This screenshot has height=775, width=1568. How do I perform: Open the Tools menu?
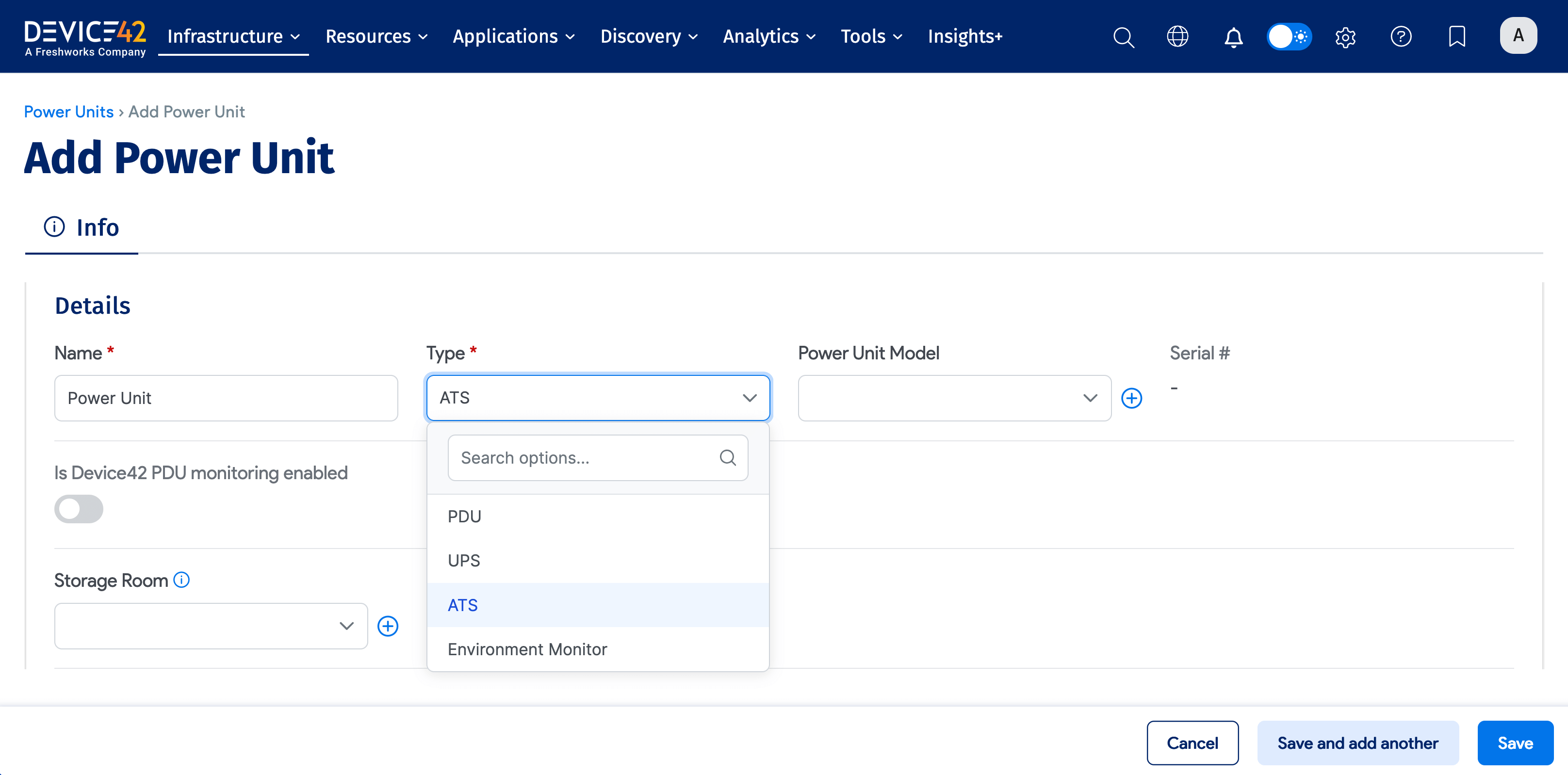871,36
